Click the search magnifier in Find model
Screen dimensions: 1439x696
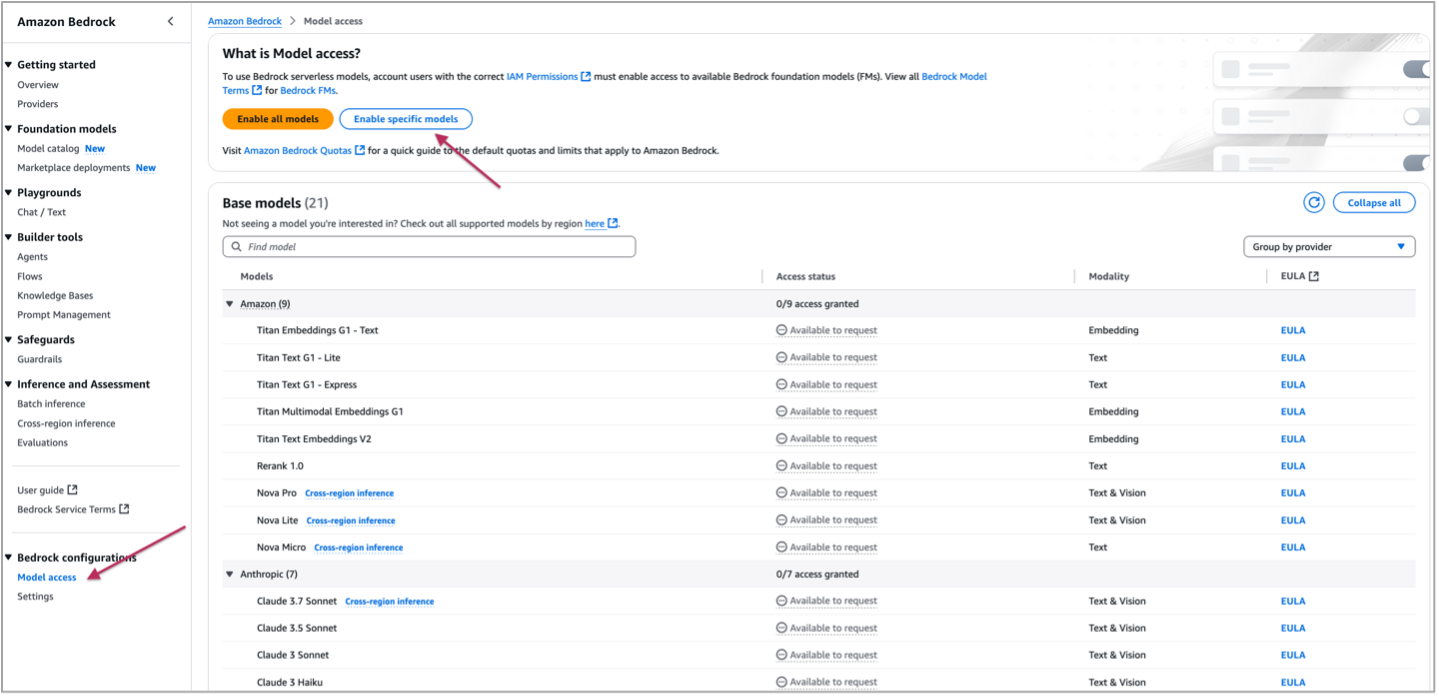point(237,247)
